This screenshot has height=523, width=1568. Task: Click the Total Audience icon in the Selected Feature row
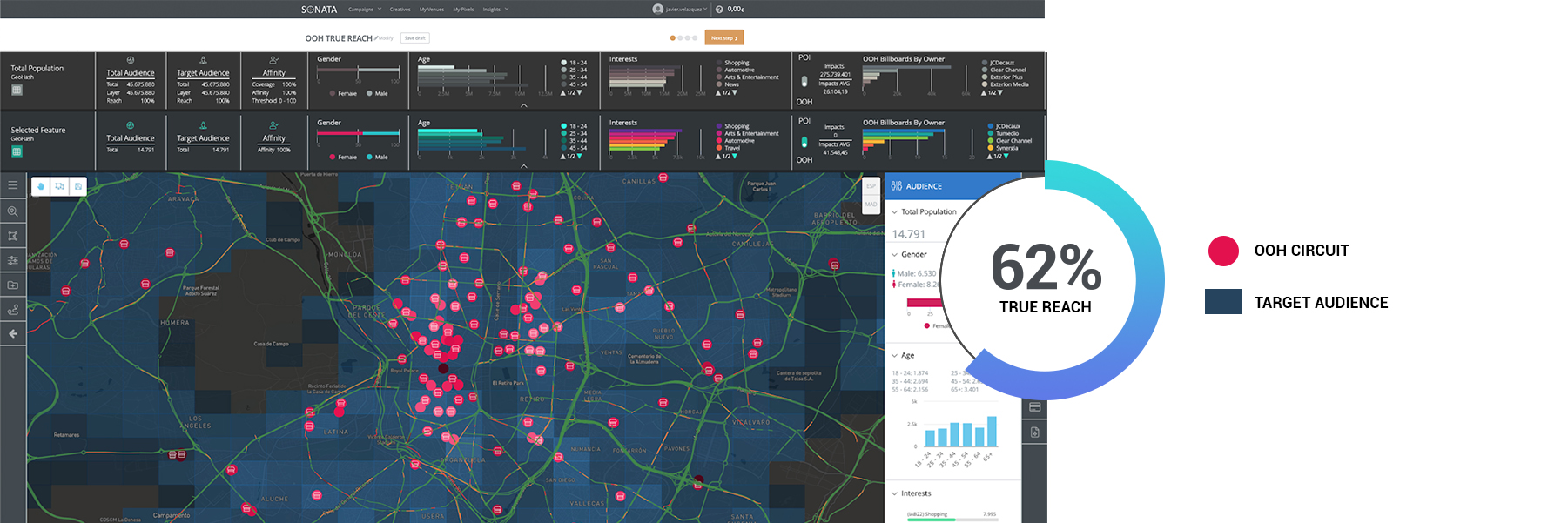[x=131, y=125]
